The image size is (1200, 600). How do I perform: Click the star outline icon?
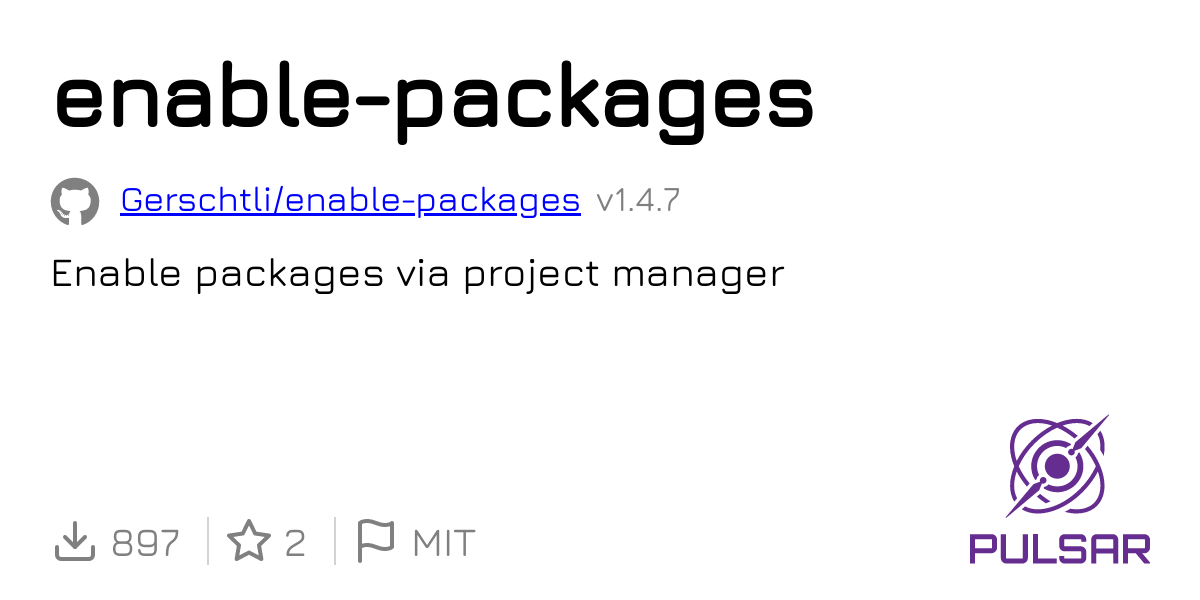pos(249,542)
